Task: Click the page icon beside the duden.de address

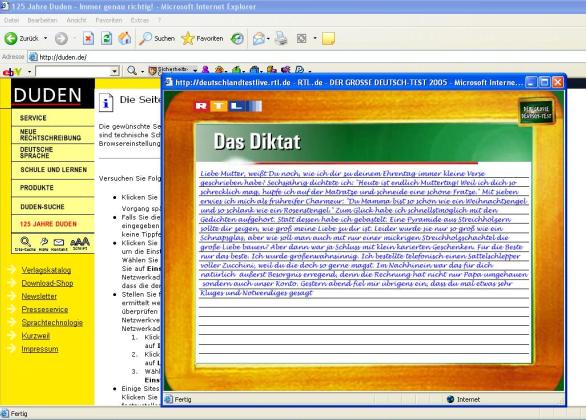Action: (33, 57)
